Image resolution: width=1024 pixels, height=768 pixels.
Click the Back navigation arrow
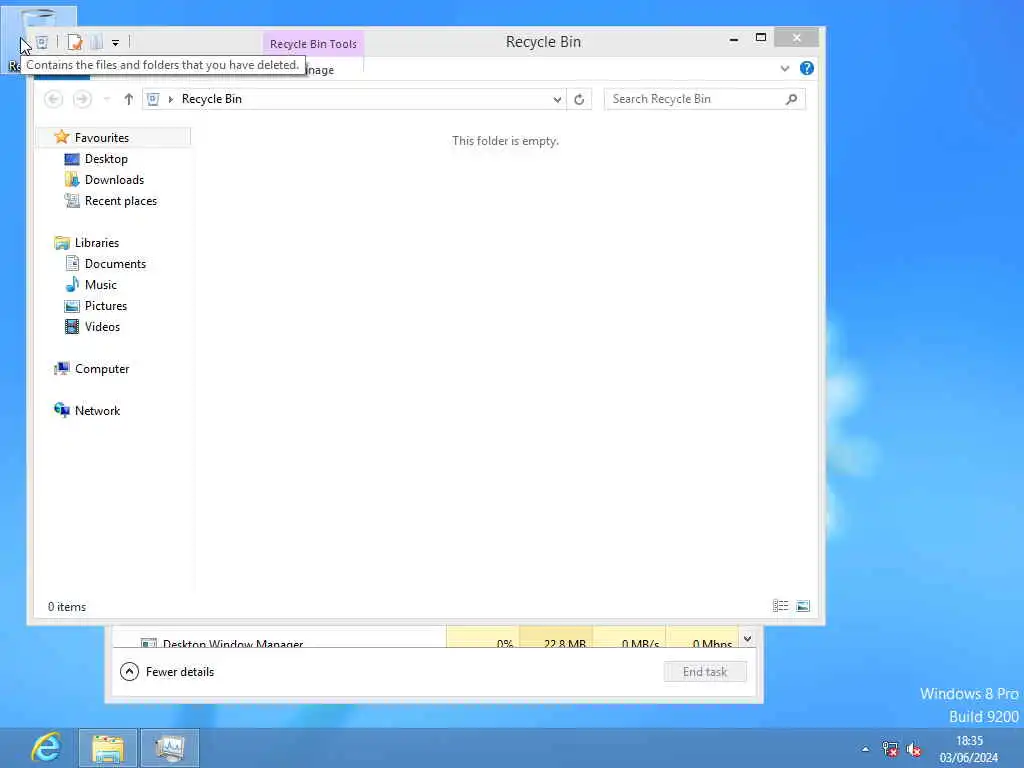pyautogui.click(x=54, y=99)
